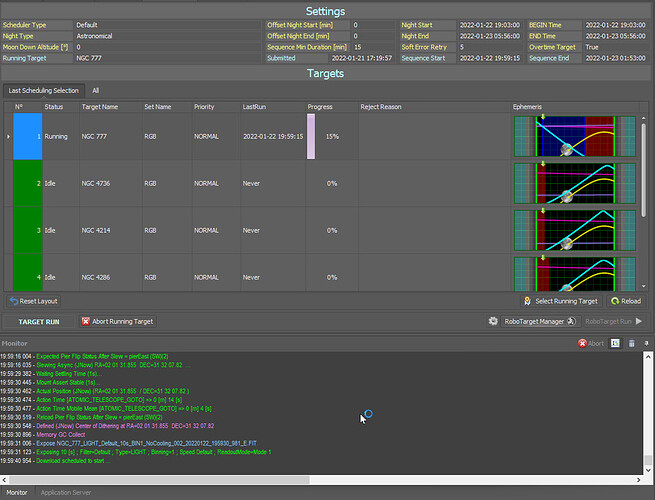Open the gear settings icon near RoboTarget Manager
655x500 pixels.
493,321
